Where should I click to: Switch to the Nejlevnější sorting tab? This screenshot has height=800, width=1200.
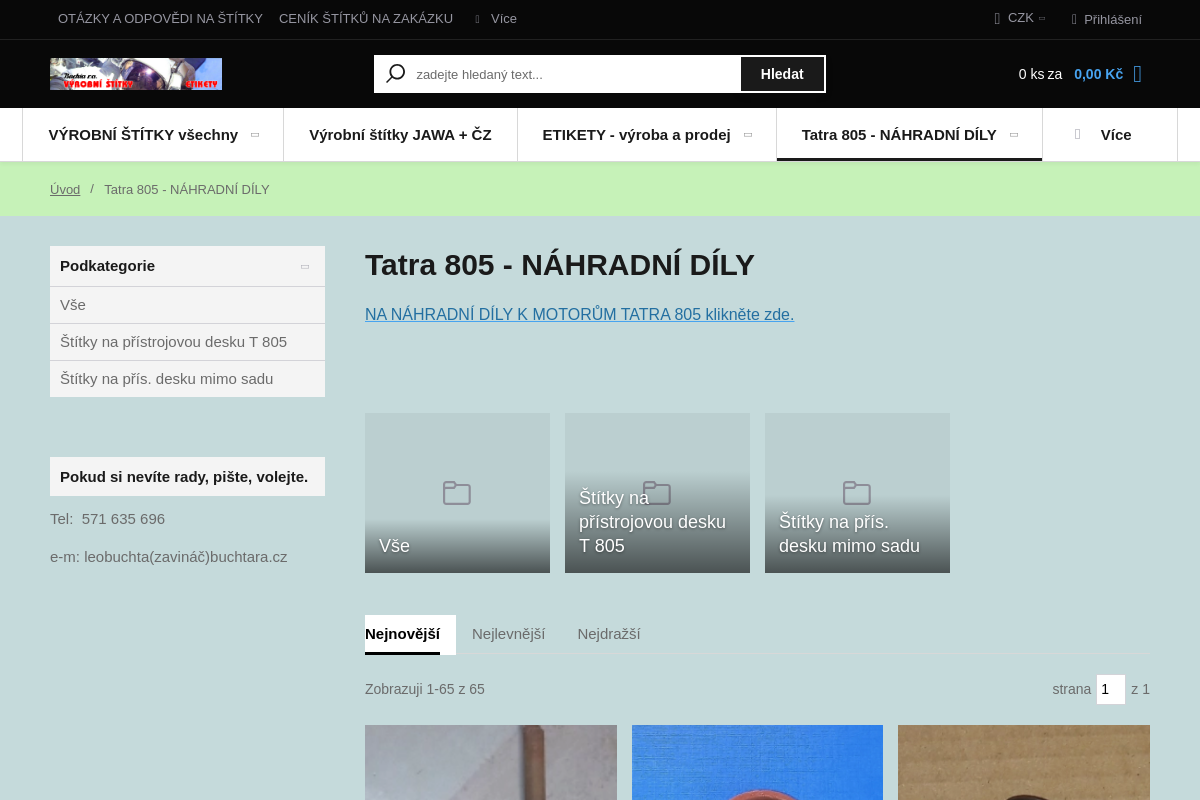tap(508, 634)
